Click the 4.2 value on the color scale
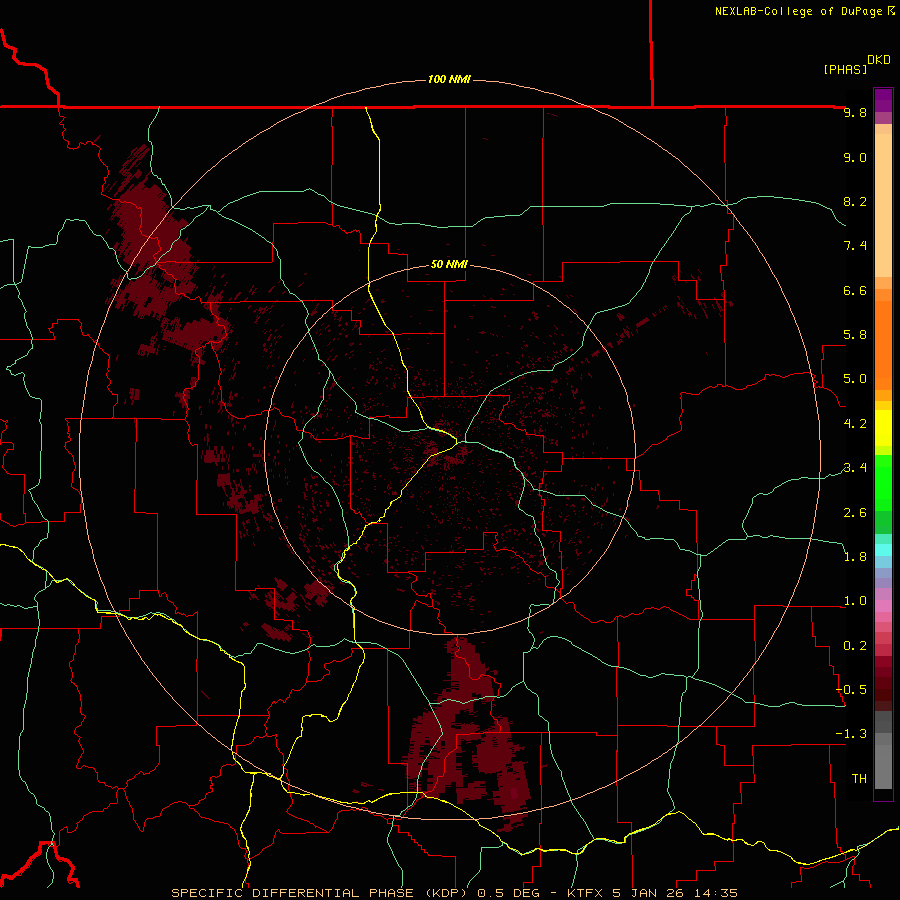This screenshot has height=900, width=900. tap(855, 424)
